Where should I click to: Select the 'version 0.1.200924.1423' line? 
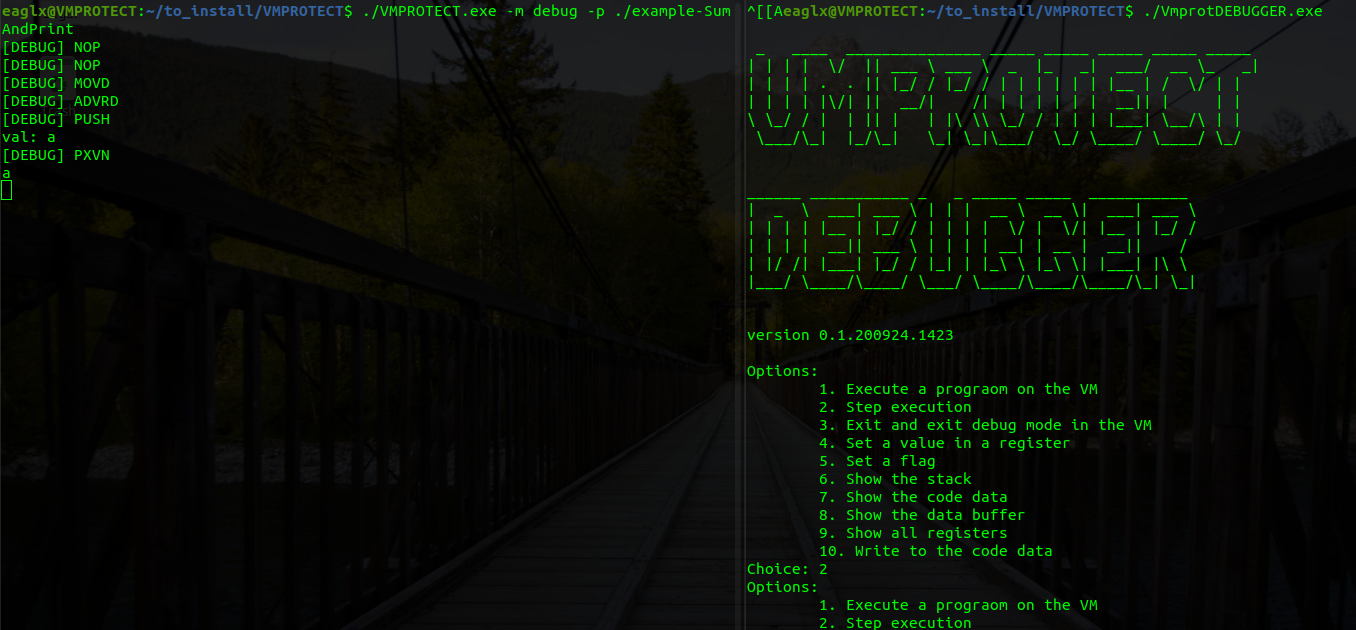(x=850, y=335)
